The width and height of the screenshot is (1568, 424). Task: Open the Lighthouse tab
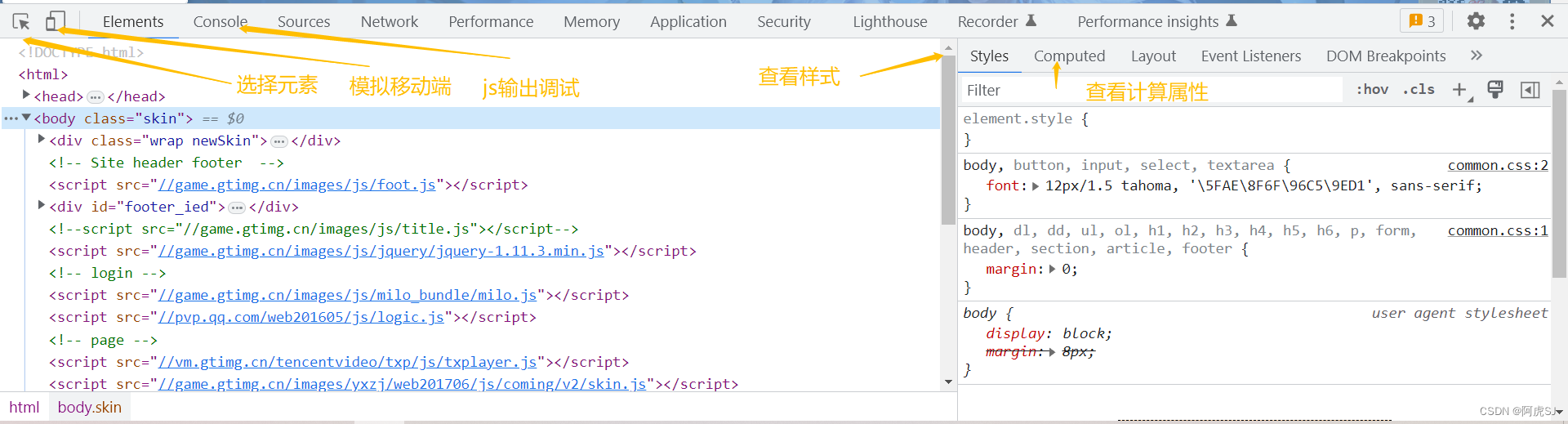click(890, 22)
